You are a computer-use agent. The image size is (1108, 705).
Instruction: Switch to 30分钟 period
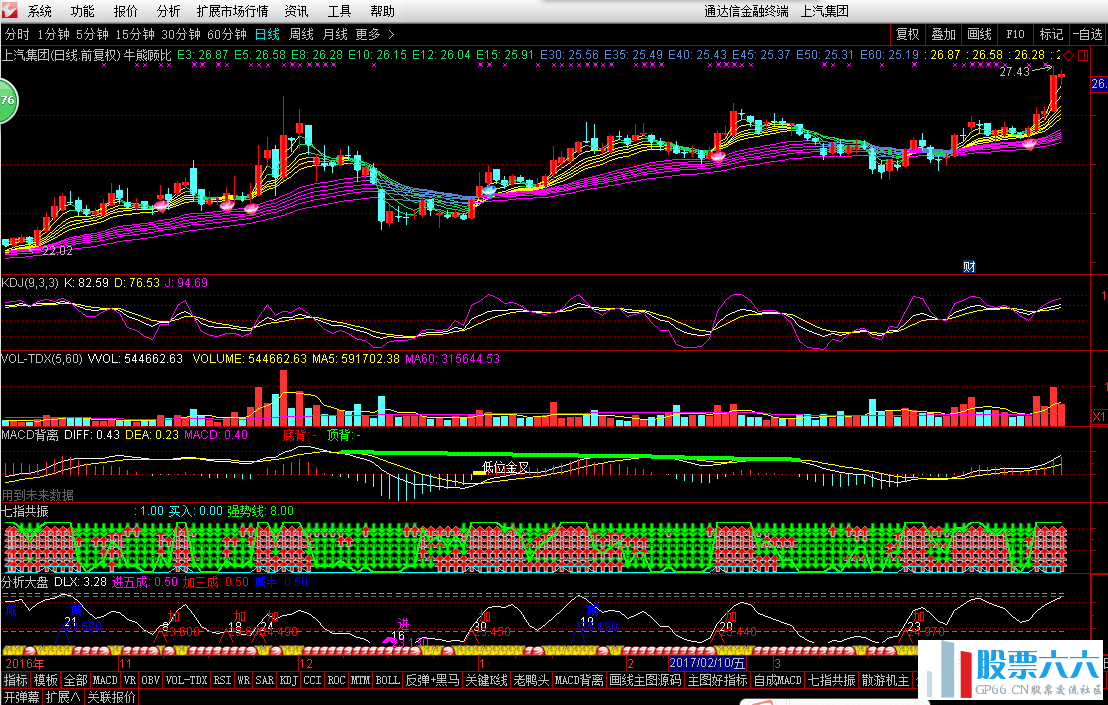pos(181,34)
